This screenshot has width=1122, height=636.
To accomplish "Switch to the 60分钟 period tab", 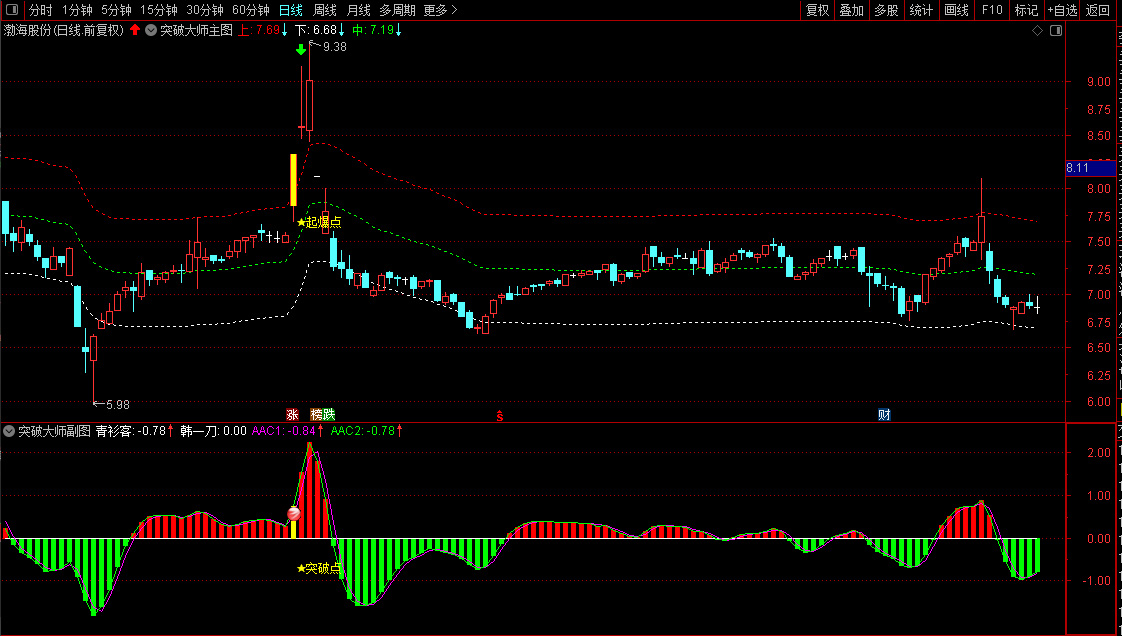I will coord(251,10).
